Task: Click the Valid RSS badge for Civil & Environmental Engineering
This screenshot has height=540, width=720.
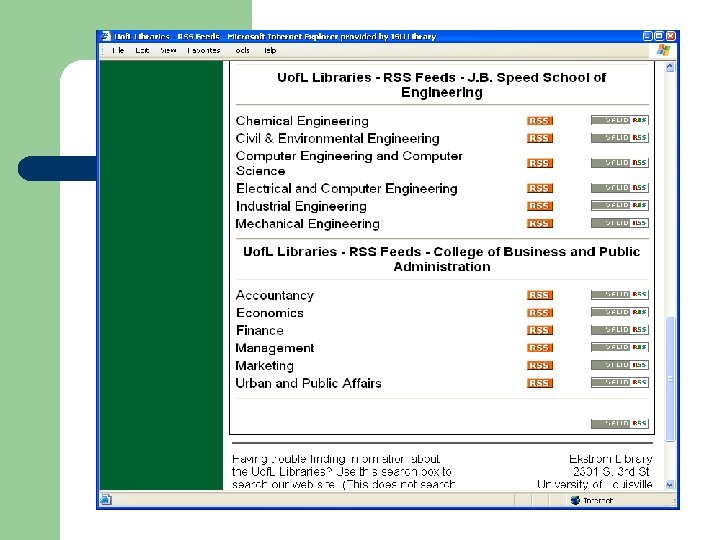Action: tap(619, 138)
